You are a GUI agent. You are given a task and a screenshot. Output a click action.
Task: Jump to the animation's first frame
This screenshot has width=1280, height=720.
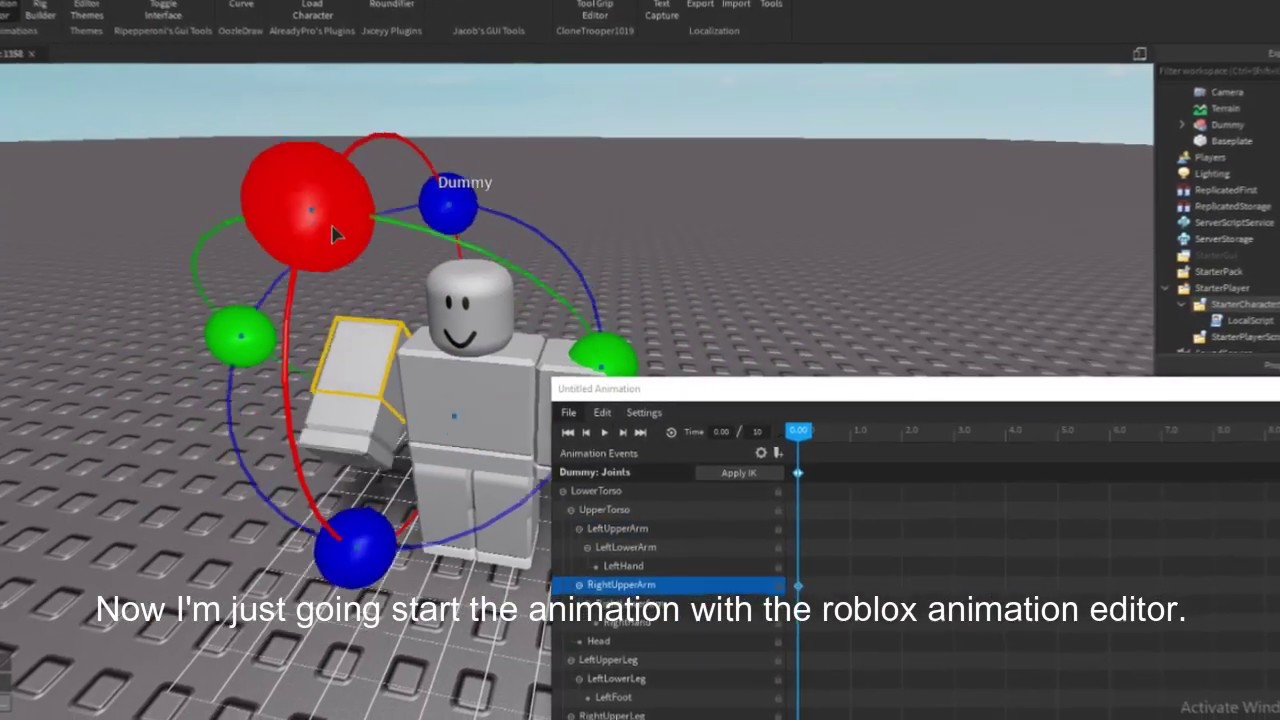(568, 432)
